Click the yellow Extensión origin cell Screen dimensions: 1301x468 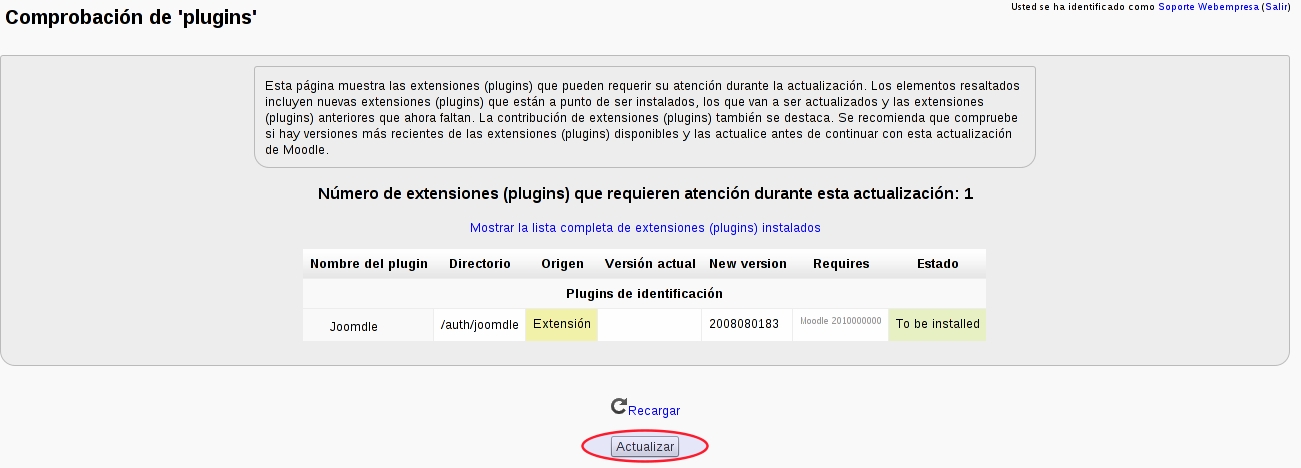[562, 324]
